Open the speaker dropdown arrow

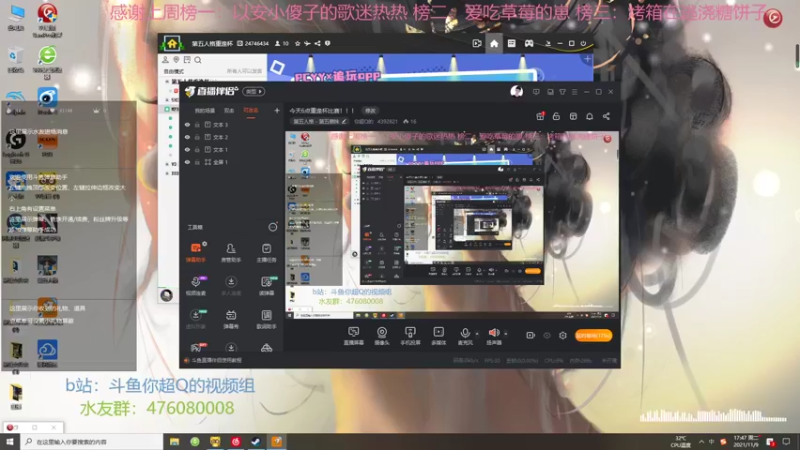click(506, 334)
